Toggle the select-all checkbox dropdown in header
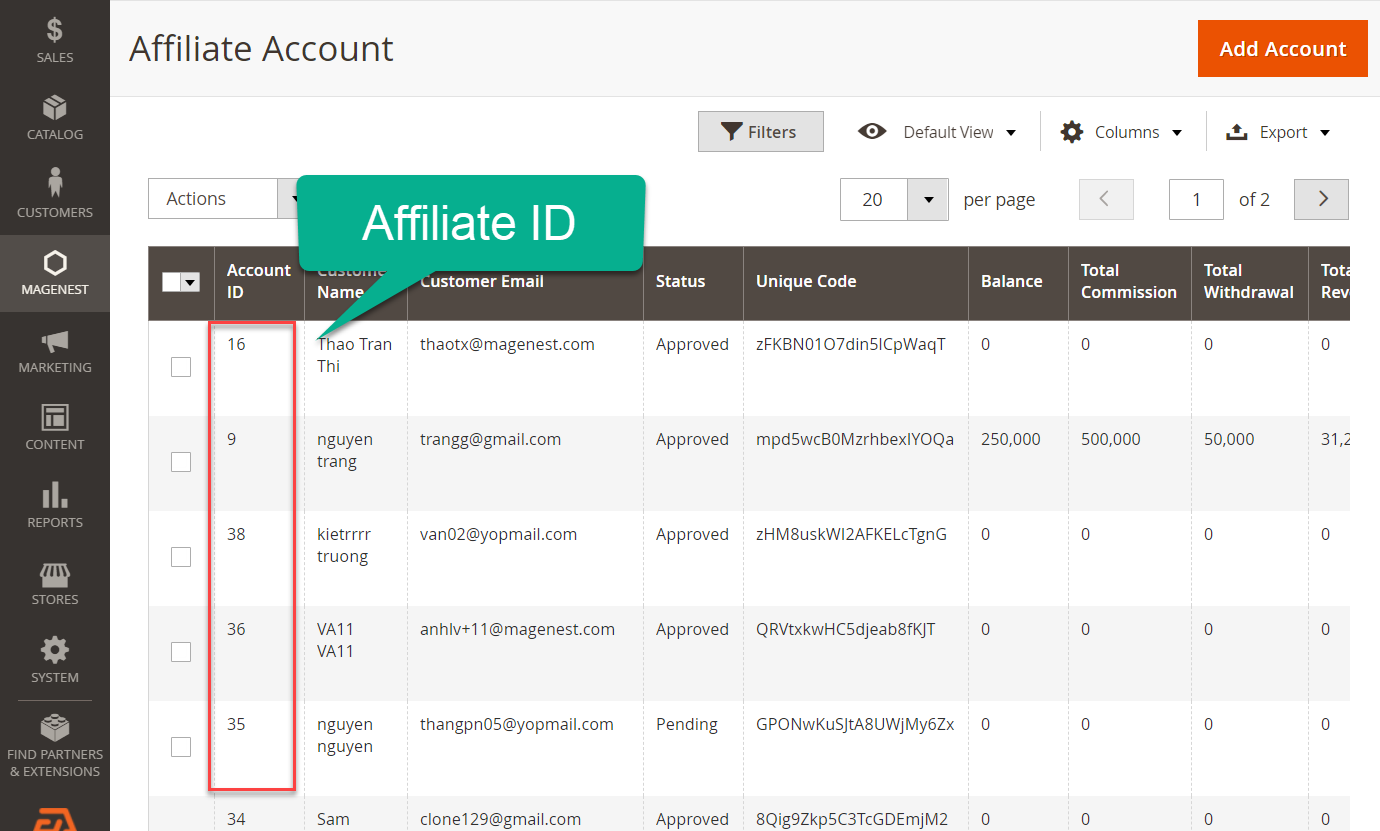Image resolution: width=1380 pixels, height=831 pixels. tap(181, 282)
